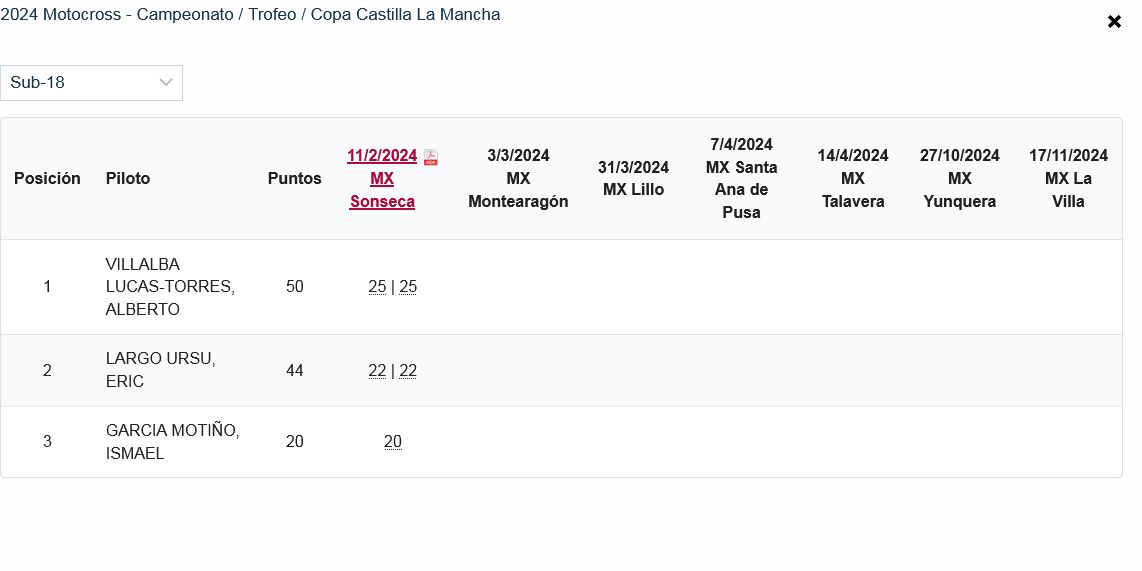Image resolution: width=1142 pixels, height=571 pixels.
Task: Select the Piloto column header
Action: (128, 179)
